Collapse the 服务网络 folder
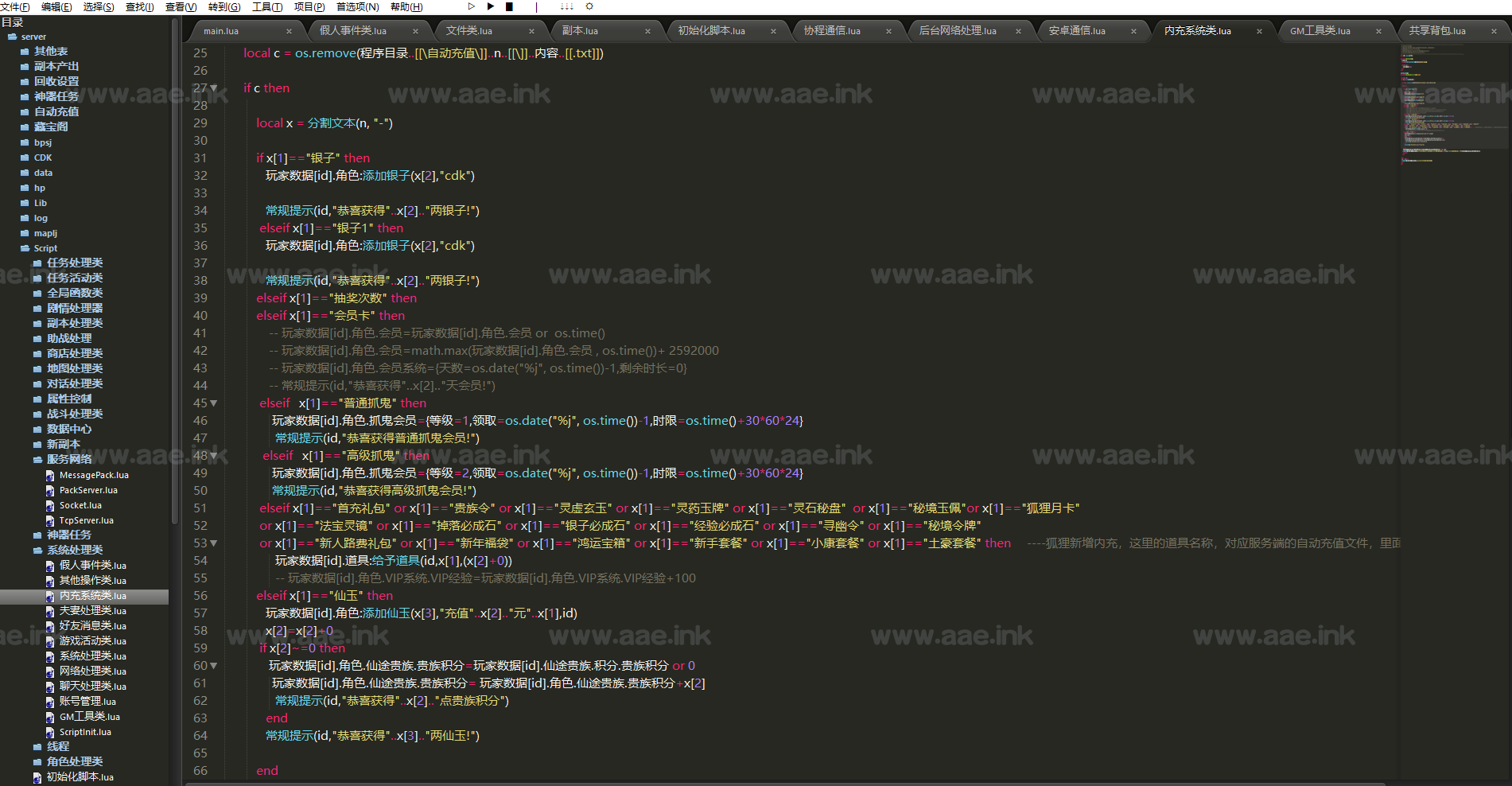 [37, 460]
